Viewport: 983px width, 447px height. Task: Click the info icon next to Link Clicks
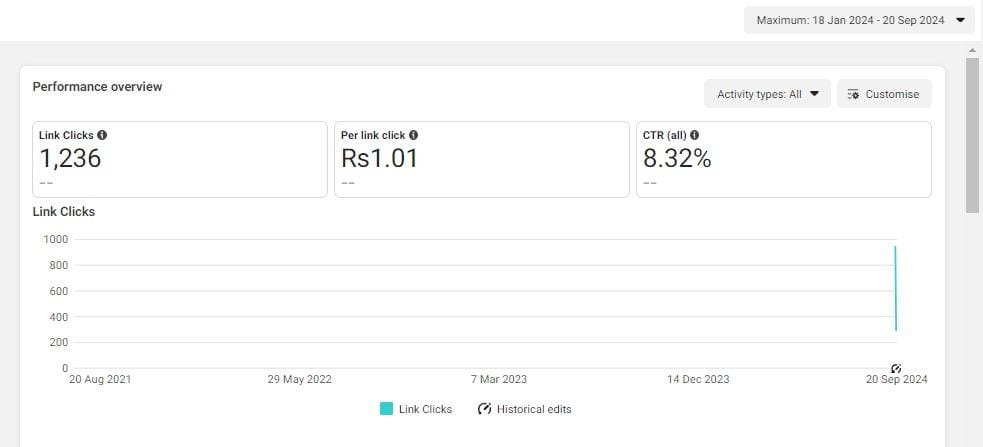[x=102, y=135]
